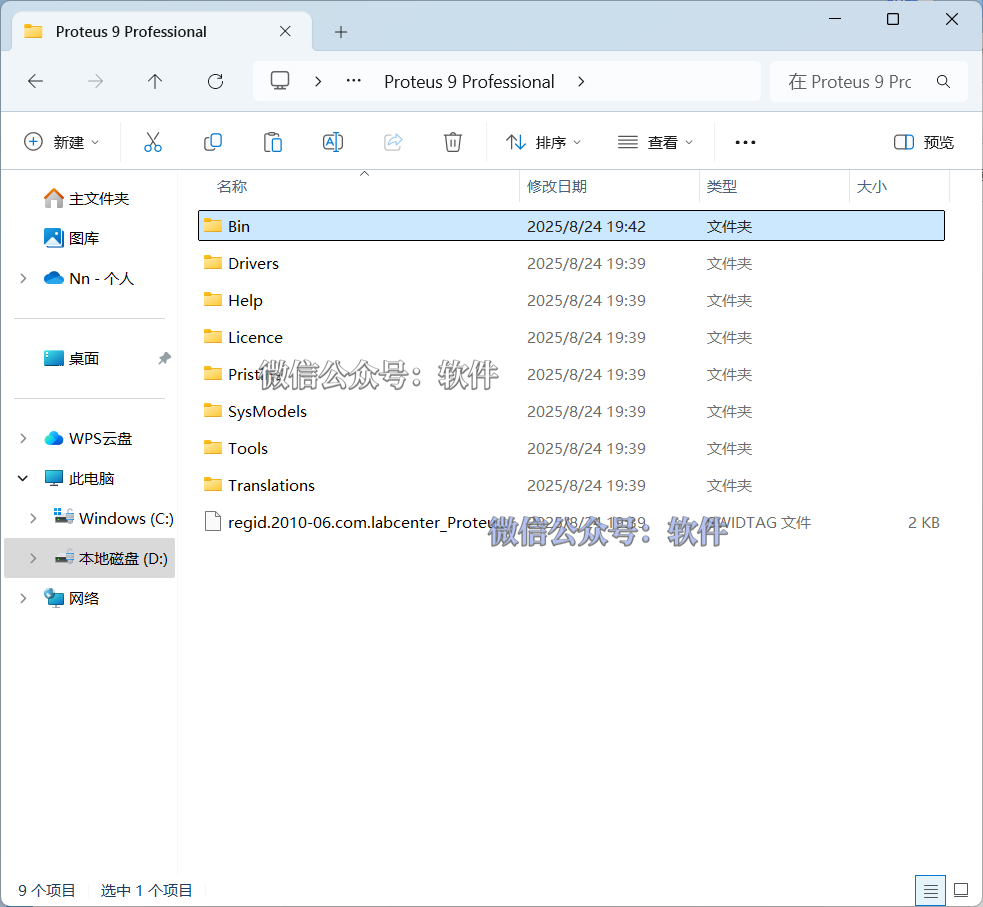Viewport: 983px width, 907px height.
Task: Minimize the File Explorer window
Action: 834,19
